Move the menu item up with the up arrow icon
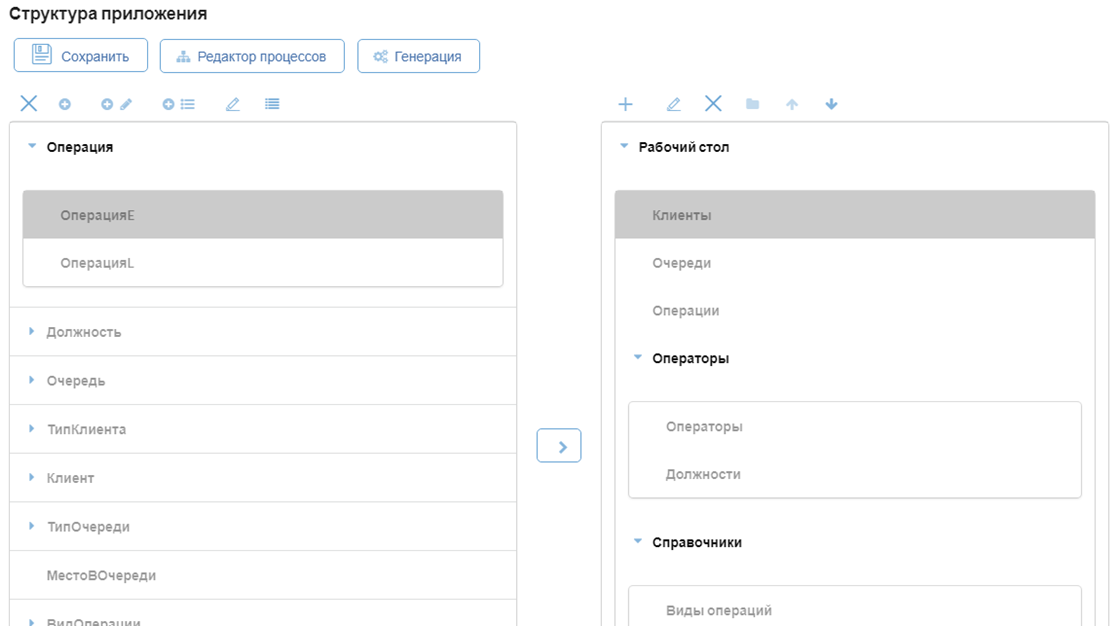The height and width of the screenshot is (628, 1118). (791, 104)
